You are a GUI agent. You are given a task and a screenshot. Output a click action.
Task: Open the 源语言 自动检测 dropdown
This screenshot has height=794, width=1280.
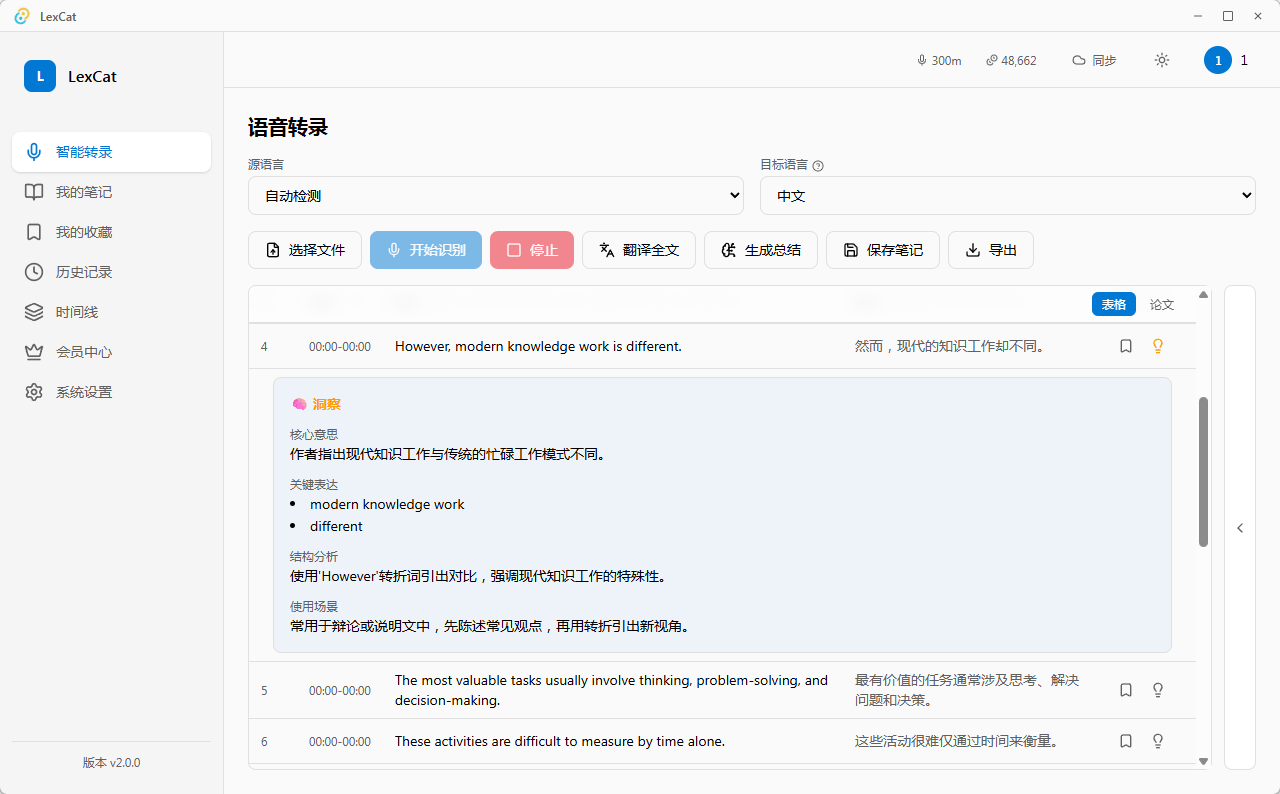pyautogui.click(x=496, y=196)
